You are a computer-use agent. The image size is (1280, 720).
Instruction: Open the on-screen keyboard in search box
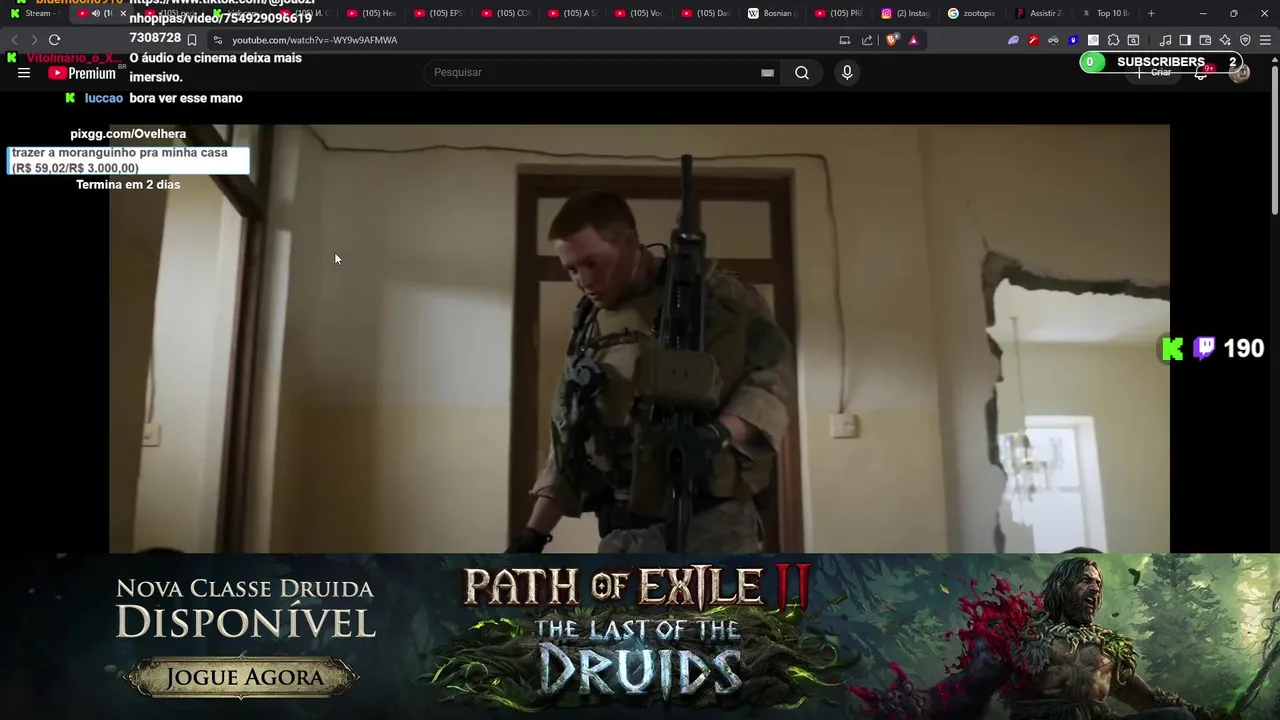click(767, 73)
